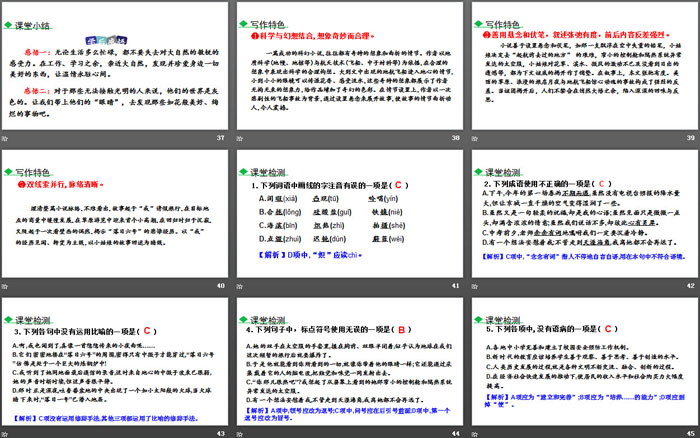Screen dimensions: 700x438
Task: Click the animation star icon under slide 38
Action: coord(240,138)
